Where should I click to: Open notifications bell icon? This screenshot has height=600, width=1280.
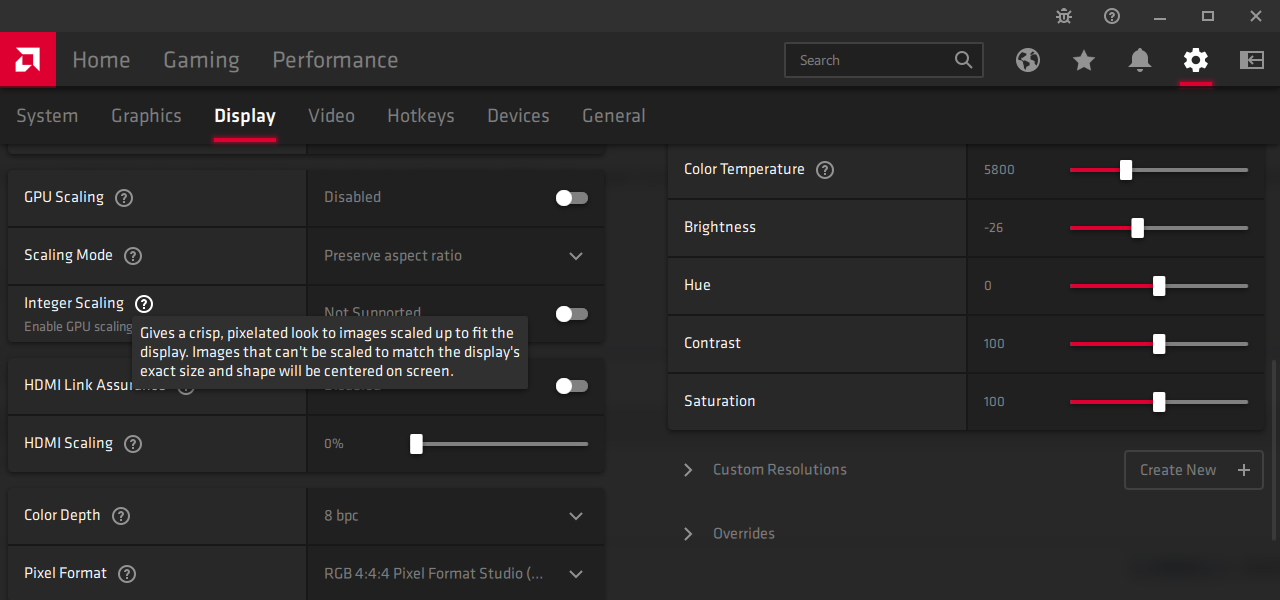pyautogui.click(x=1140, y=60)
